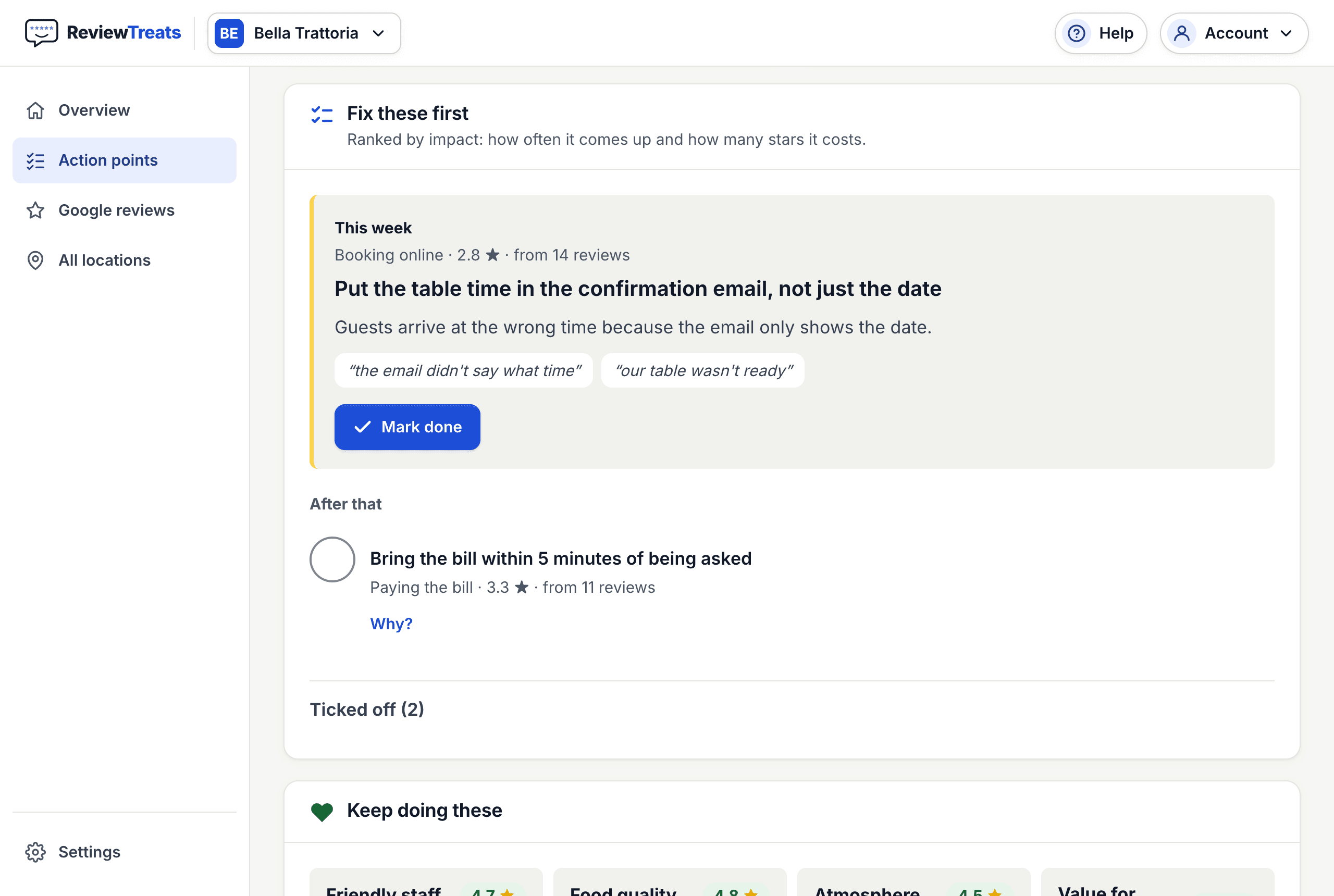The image size is (1334, 896).
Task: Click 'Bring the bill within 5 minutes' title
Action: 561,558
